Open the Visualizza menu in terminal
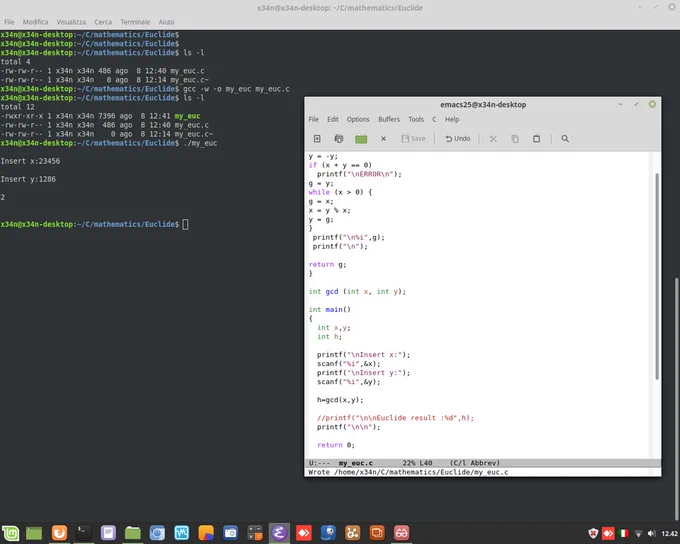The image size is (680, 544). point(71,22)
